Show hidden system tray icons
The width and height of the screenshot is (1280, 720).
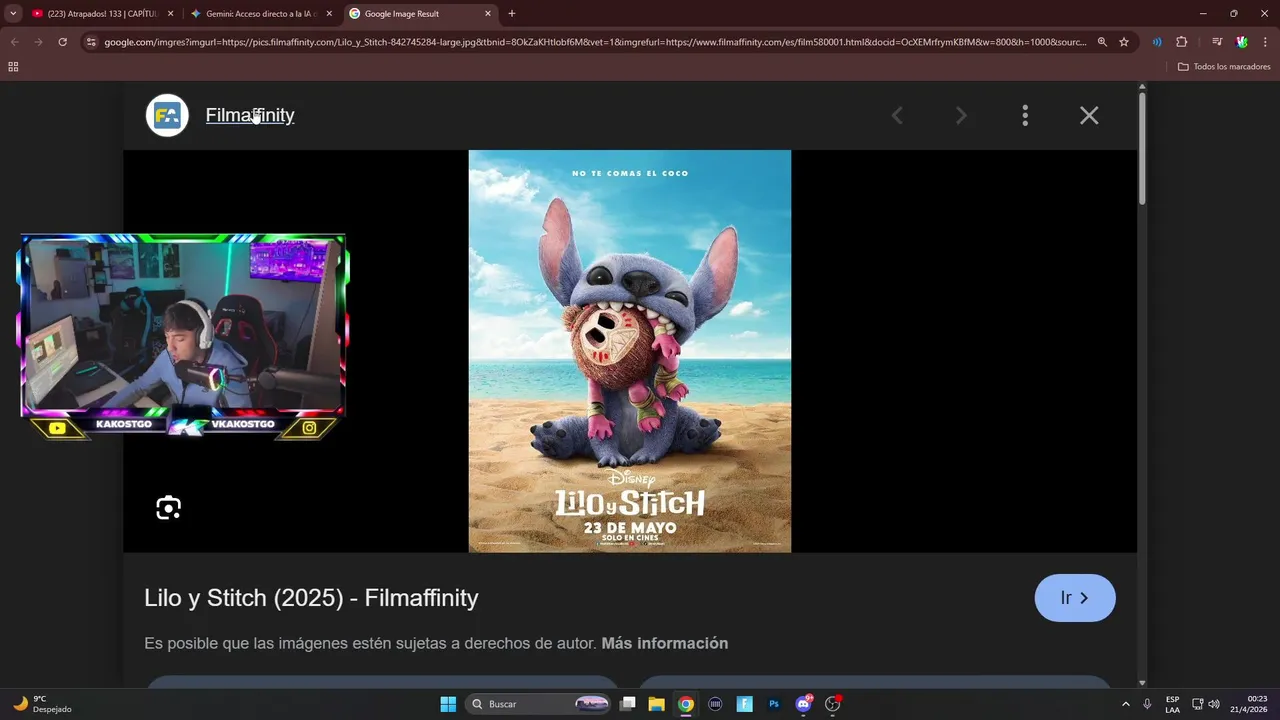coord(1126,704)
